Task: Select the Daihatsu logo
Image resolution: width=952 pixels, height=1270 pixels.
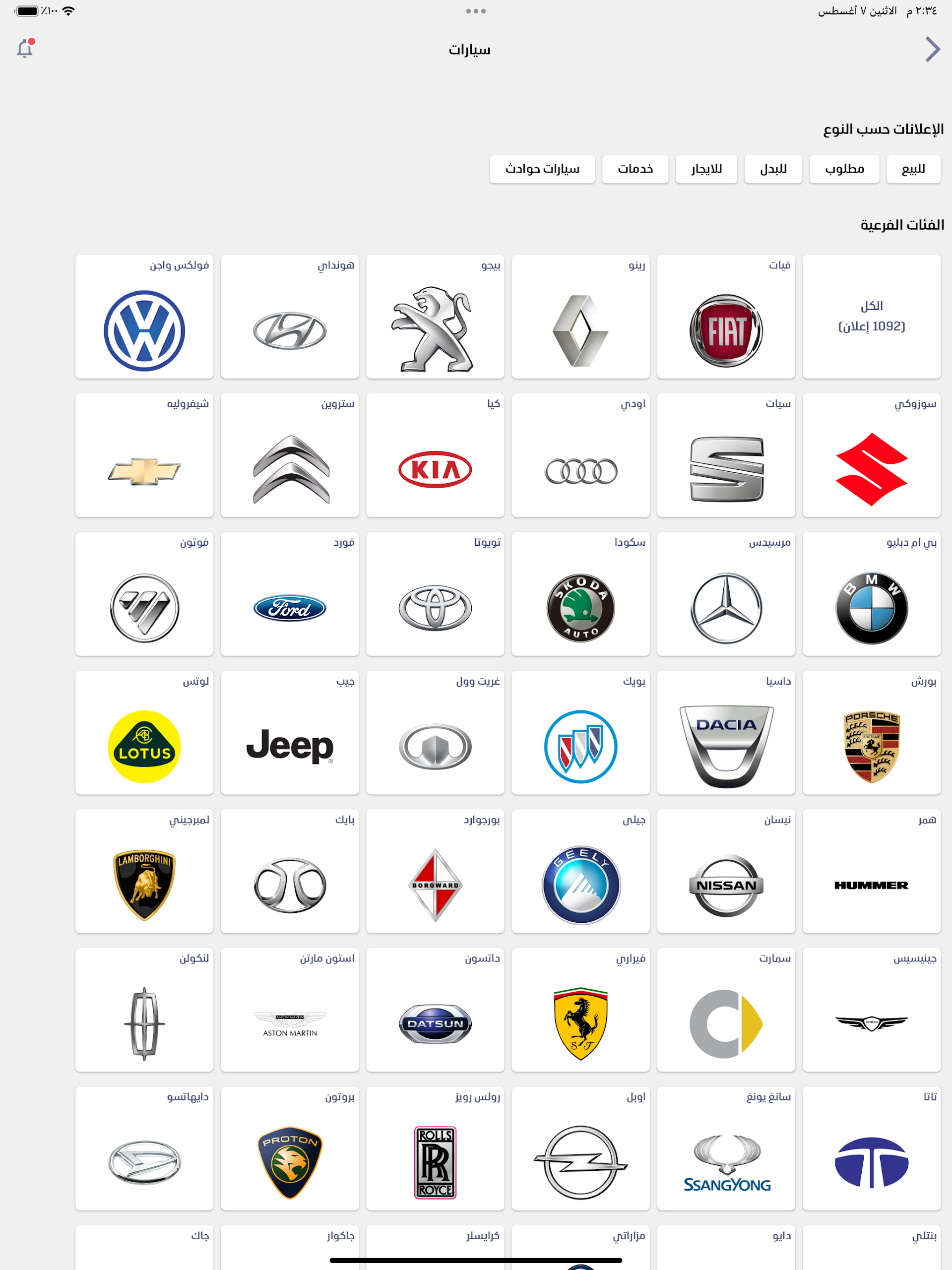Action: click(144, 1163)
